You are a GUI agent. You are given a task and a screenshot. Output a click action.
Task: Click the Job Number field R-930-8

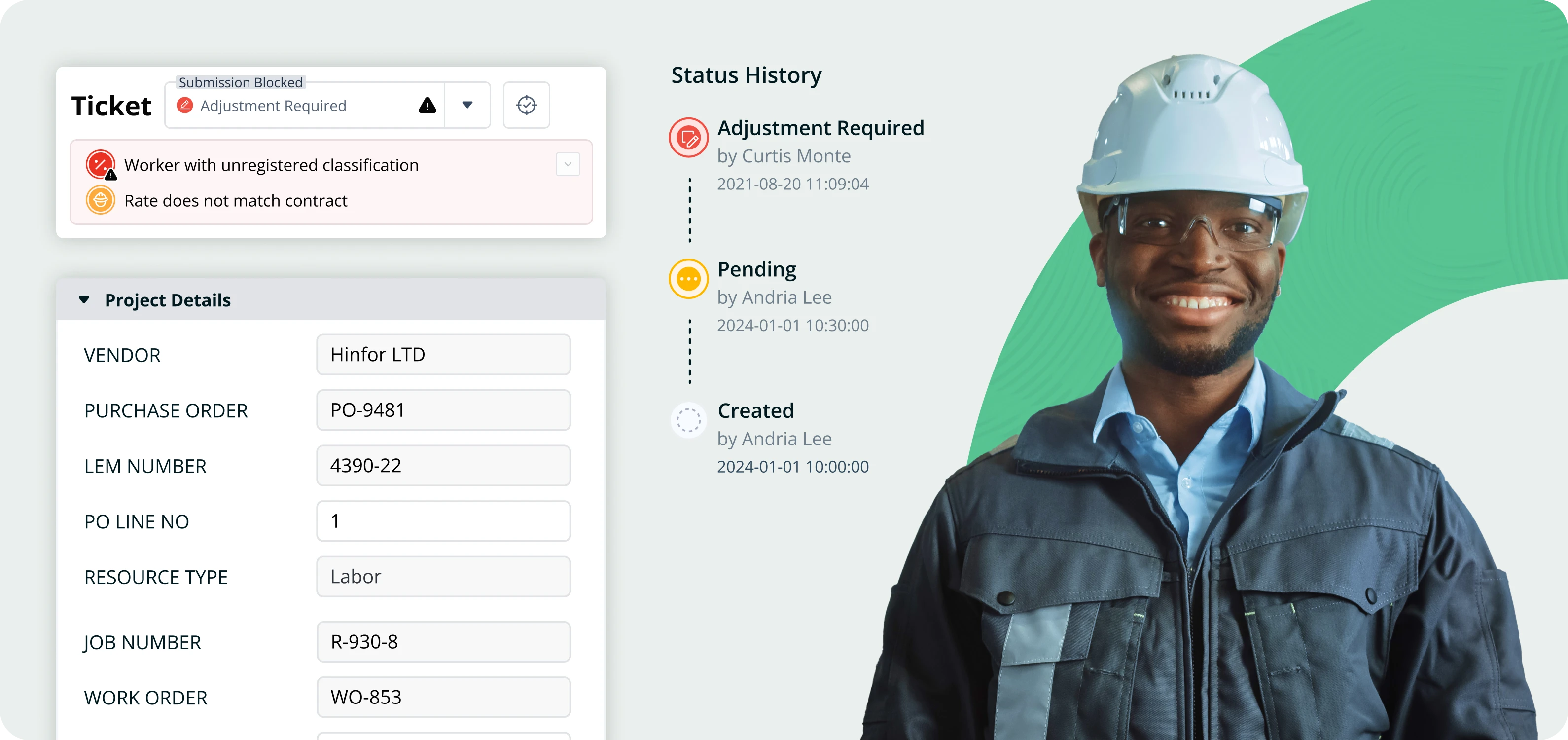click(x=443, y=641)
